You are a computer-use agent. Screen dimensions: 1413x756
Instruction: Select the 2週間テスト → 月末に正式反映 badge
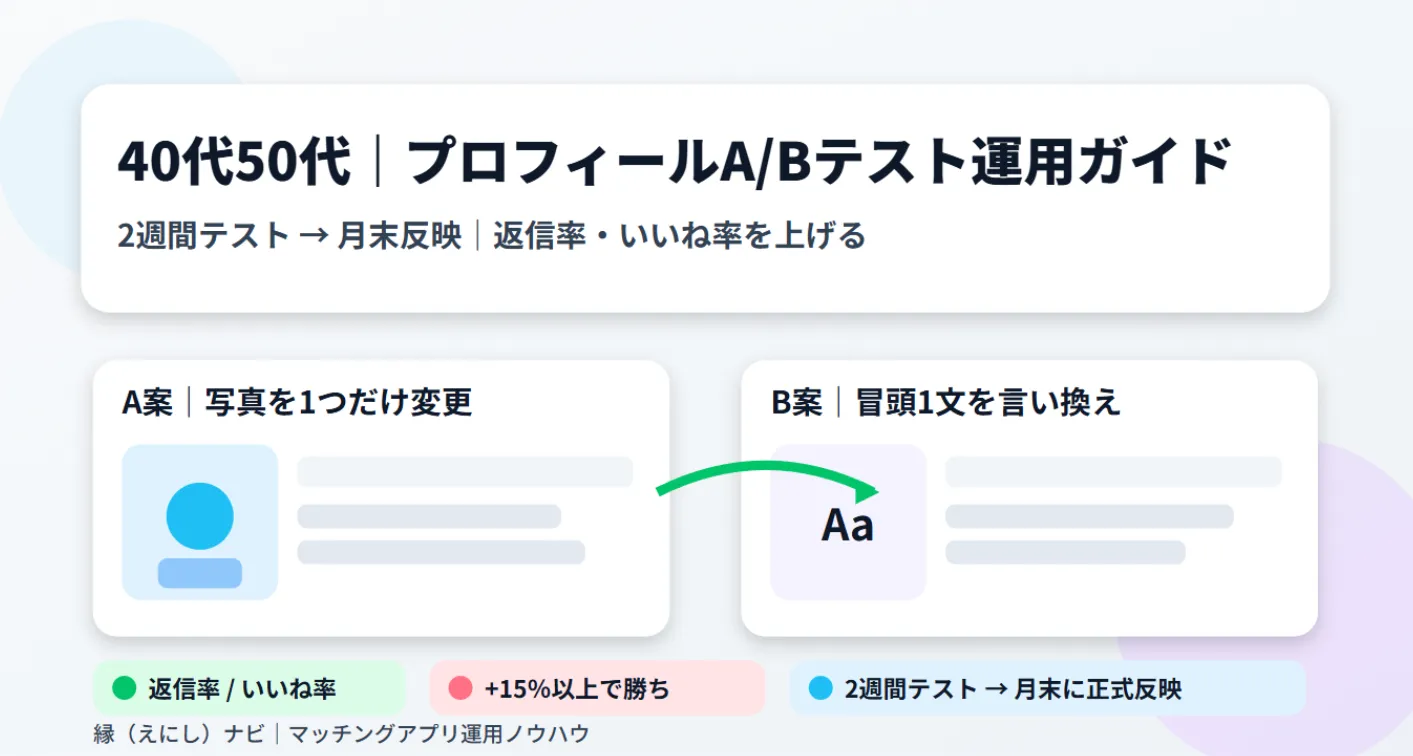[x=1047, y=688]
